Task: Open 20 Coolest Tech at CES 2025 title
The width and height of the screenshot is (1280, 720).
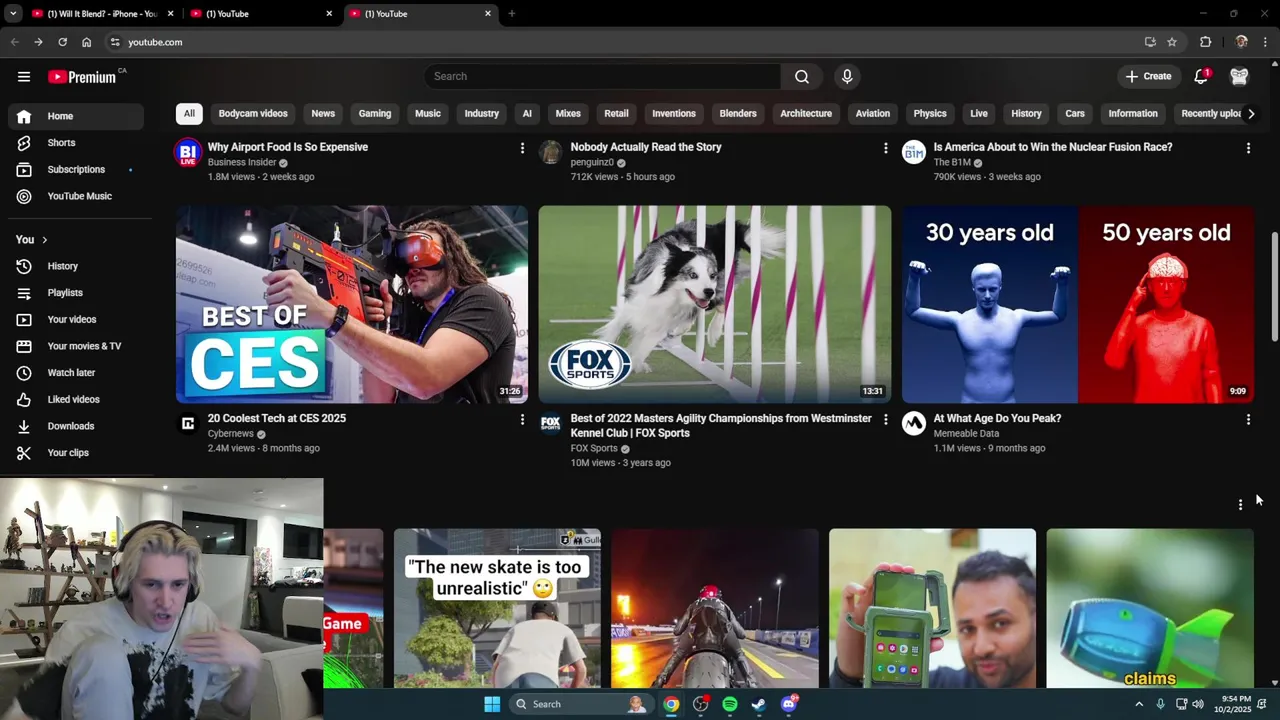Action: tap(277, 418)
